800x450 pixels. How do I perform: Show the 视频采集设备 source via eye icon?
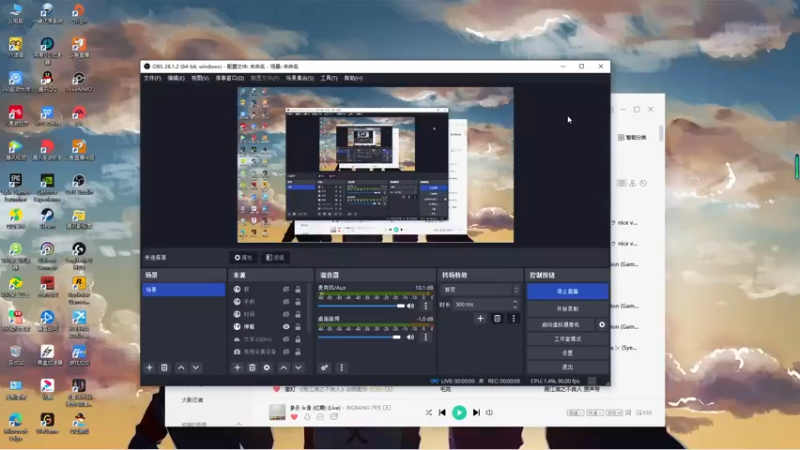(x=286, y=352)
